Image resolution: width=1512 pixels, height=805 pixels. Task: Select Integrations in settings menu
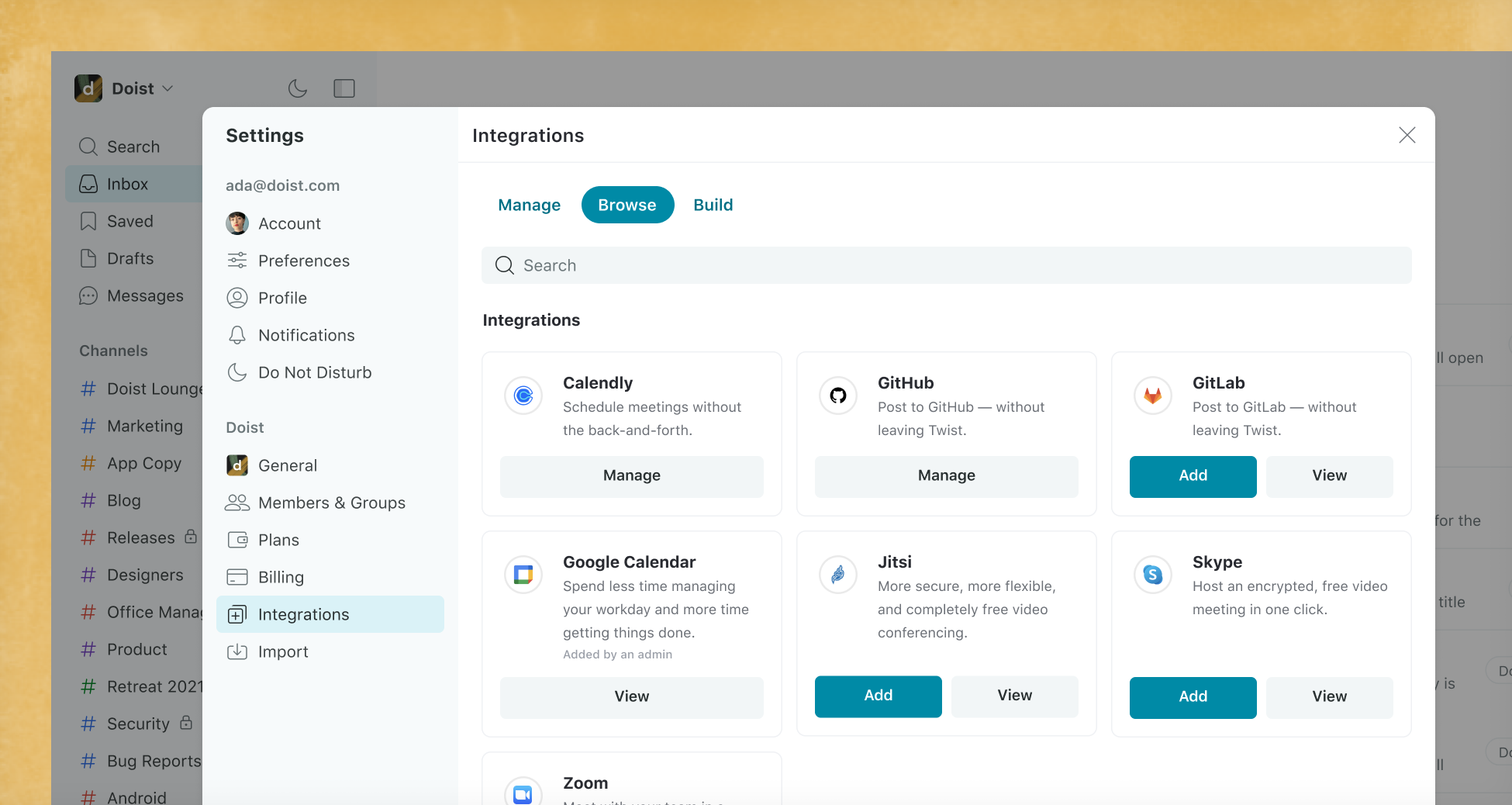pos(330,614)
